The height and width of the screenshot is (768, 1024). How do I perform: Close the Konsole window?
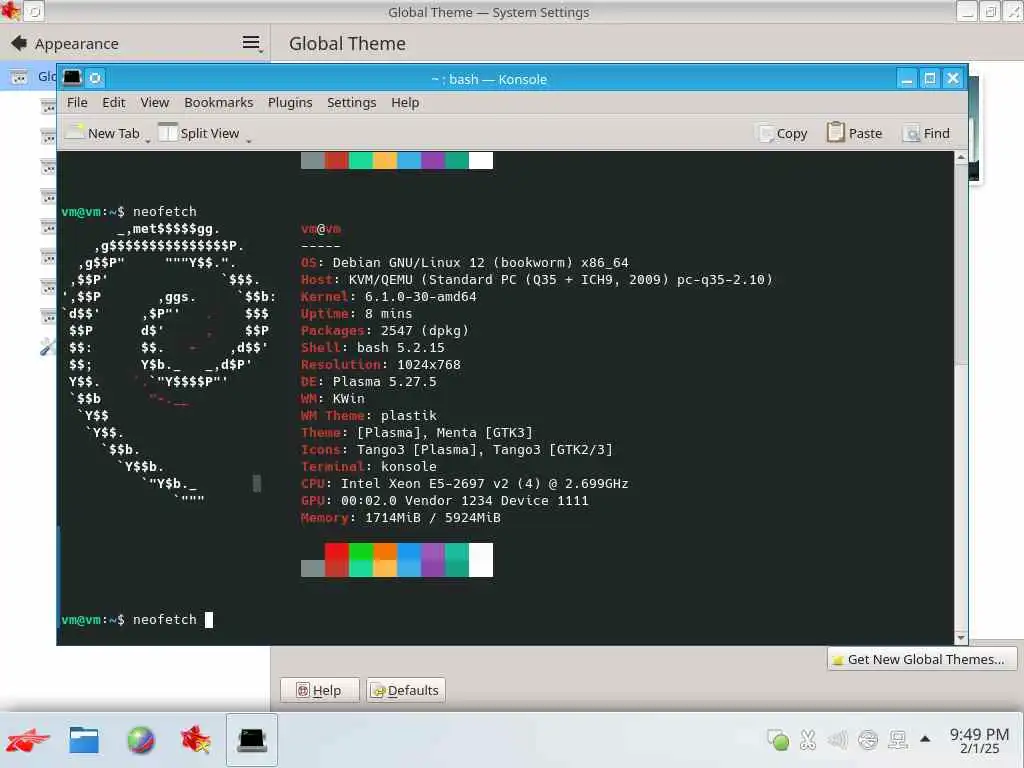click(953, 79)
